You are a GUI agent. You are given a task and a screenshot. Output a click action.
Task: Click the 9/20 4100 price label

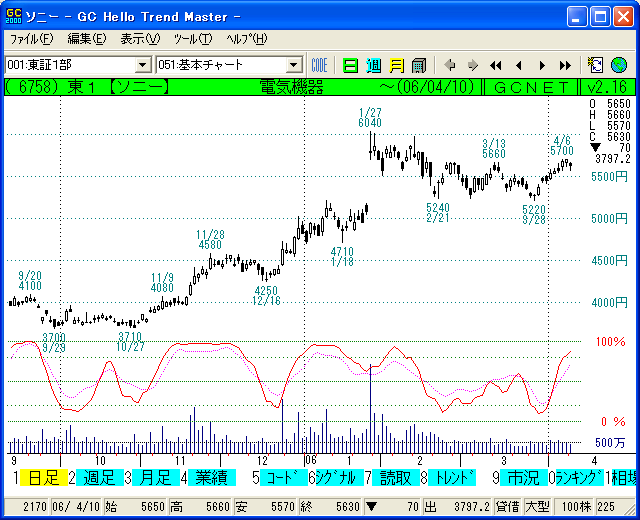30,281
